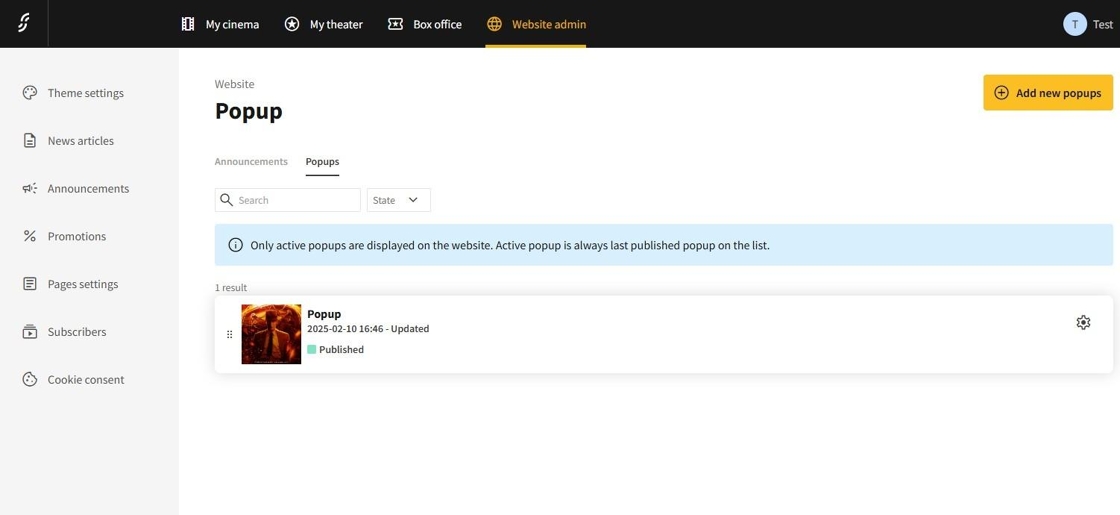Click the Theme settings palette icon
The height and width of the screenshot is (515, 1120).
pos(30,93)
